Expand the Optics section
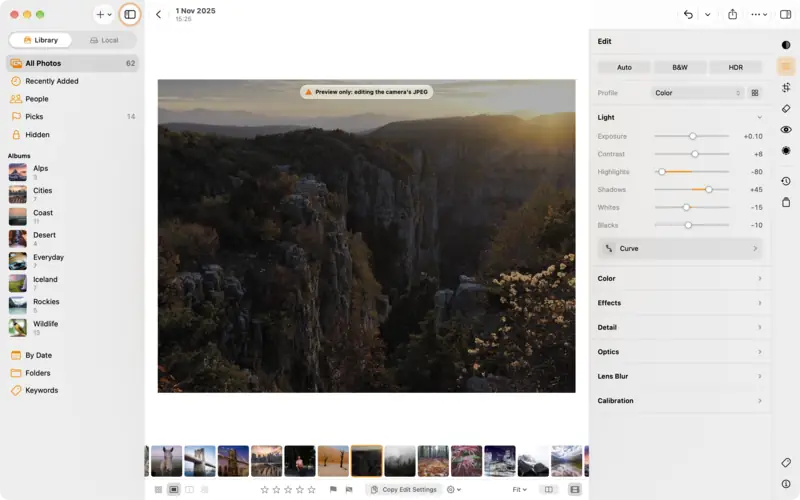800x500 pixels. pos(680,352)
